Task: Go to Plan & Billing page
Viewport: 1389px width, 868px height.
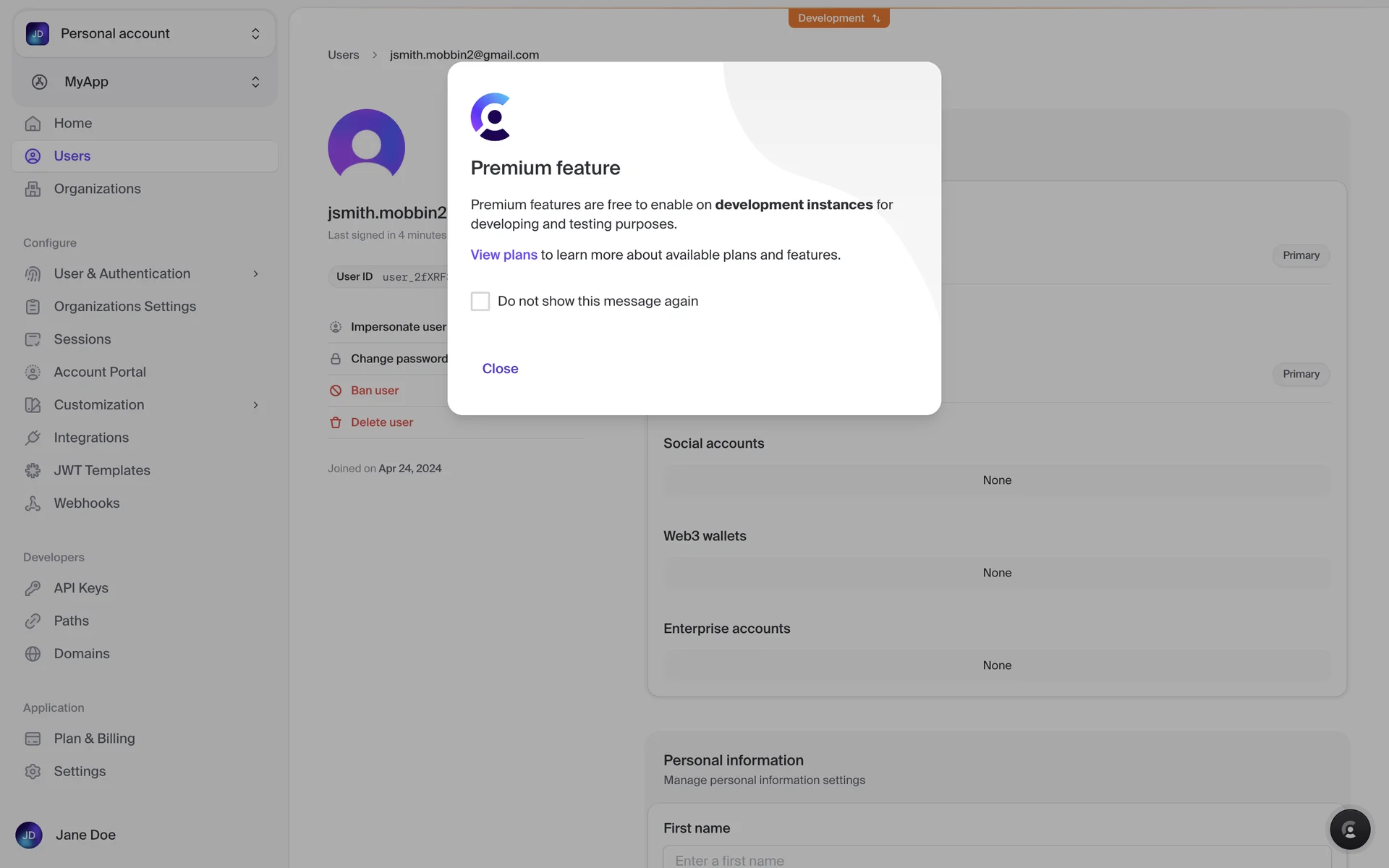Action: coord(94,739)
